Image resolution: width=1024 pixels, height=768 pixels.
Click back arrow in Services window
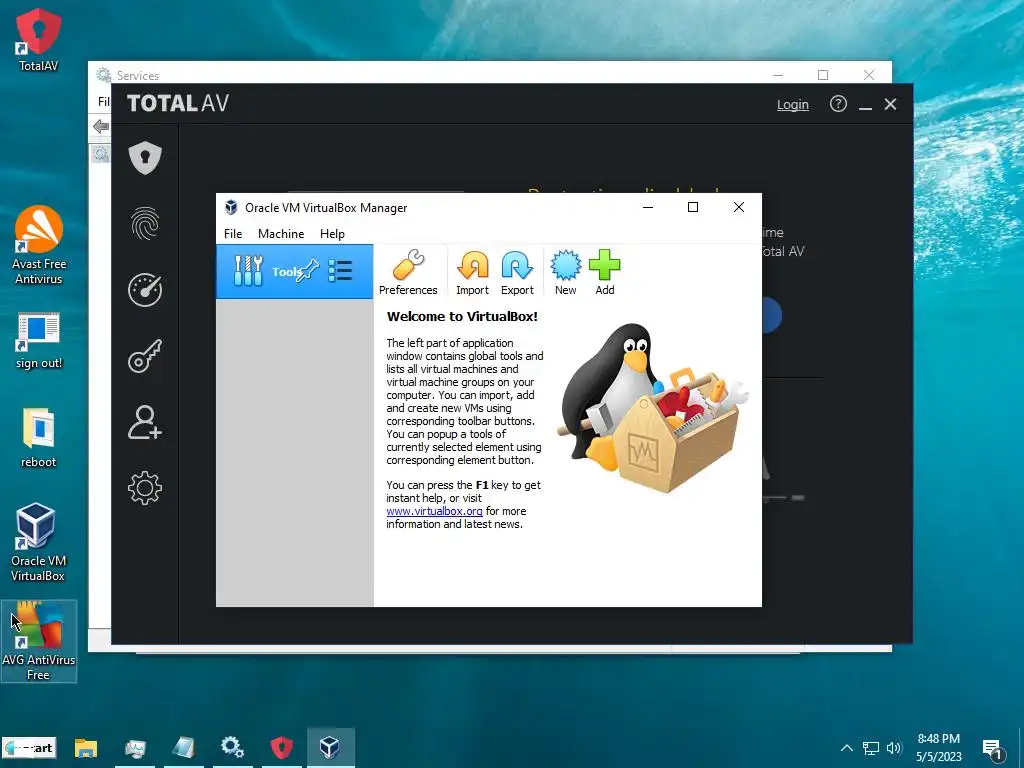pyautogui.click(x=101, y=126)
